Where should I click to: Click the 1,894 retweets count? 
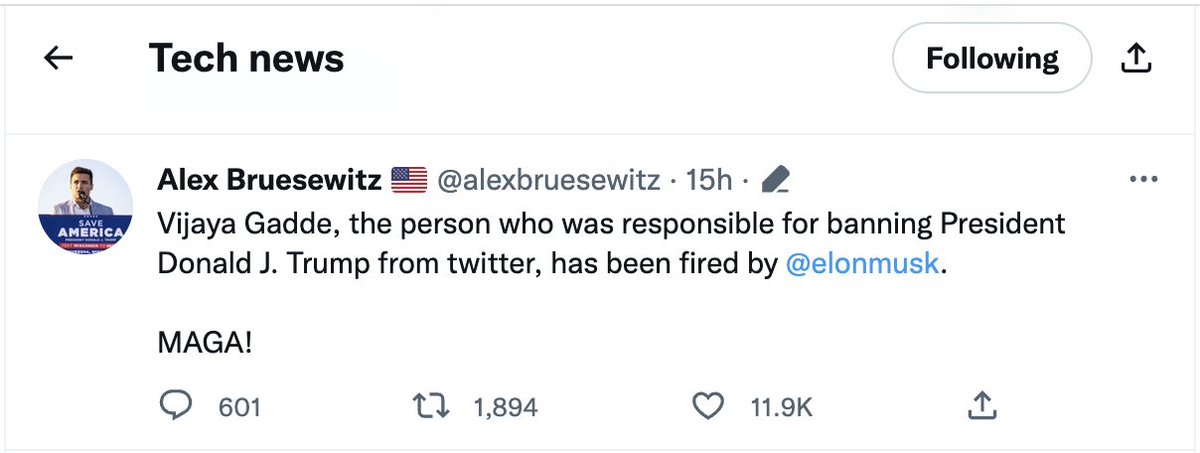tap(505, 407)
